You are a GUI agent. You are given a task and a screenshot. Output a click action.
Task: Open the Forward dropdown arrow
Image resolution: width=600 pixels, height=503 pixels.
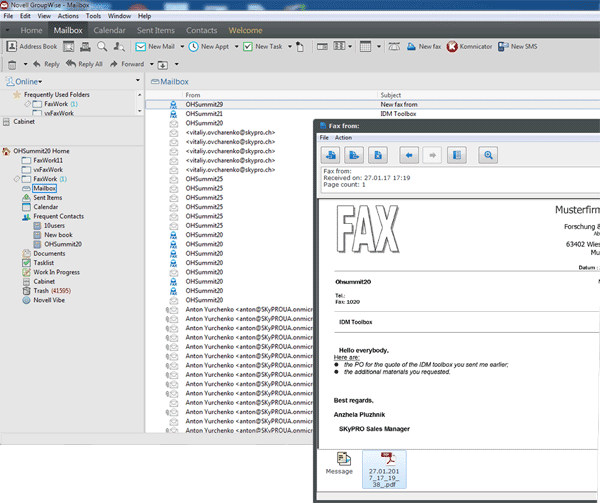(x=152, y=64)
